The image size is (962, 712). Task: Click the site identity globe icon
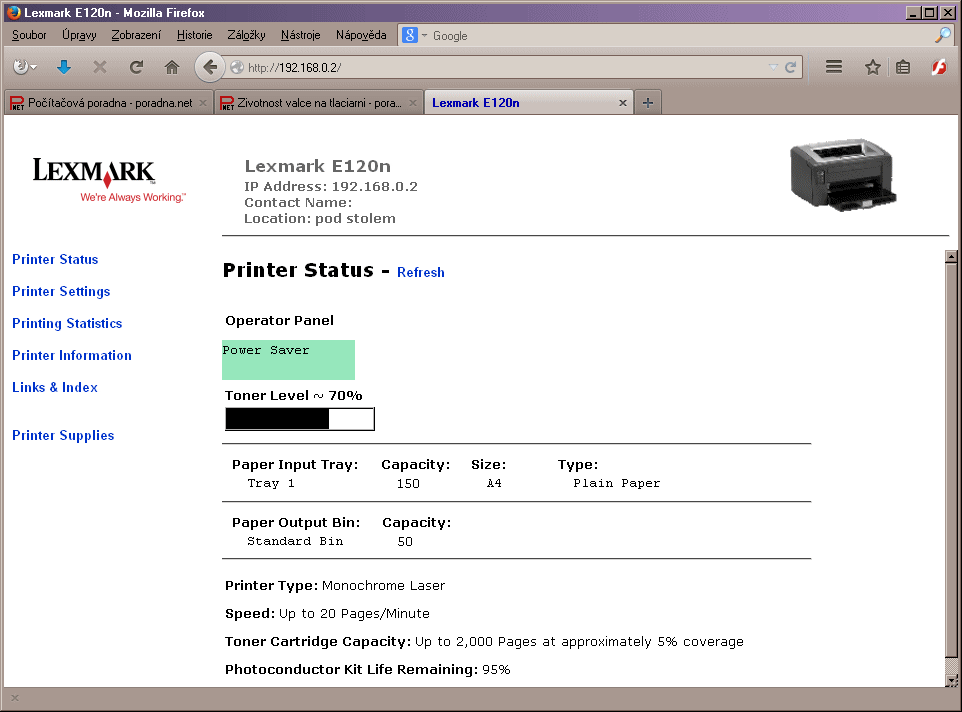click(x=237, y=67)
